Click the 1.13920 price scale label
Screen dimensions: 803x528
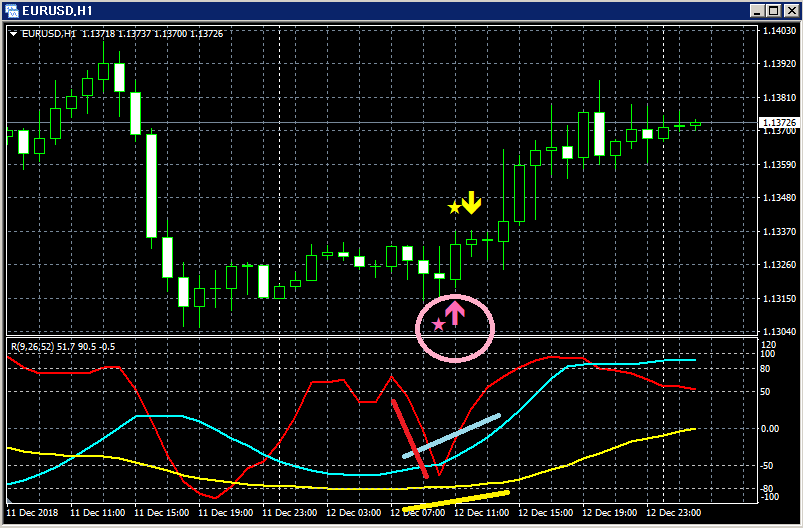coord(779,64)
